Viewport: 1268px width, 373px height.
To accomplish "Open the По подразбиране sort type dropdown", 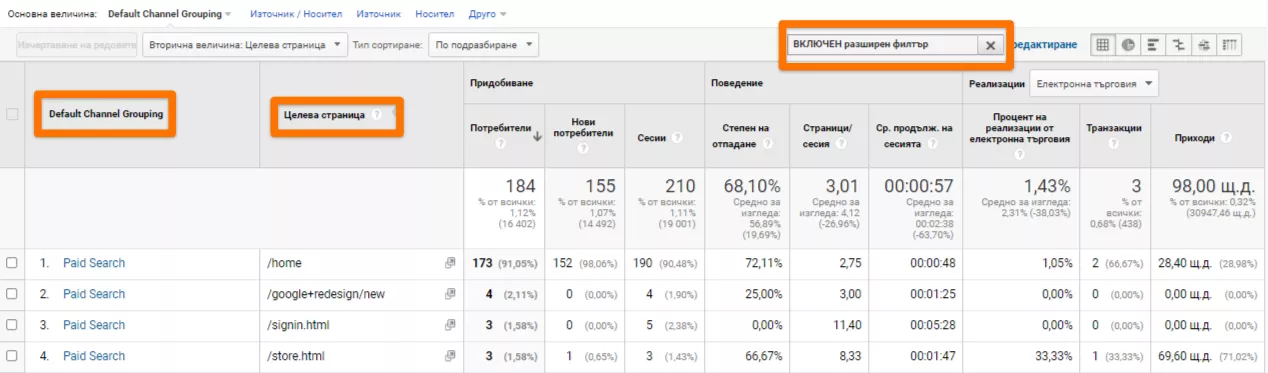I will (x=483, y=44).
